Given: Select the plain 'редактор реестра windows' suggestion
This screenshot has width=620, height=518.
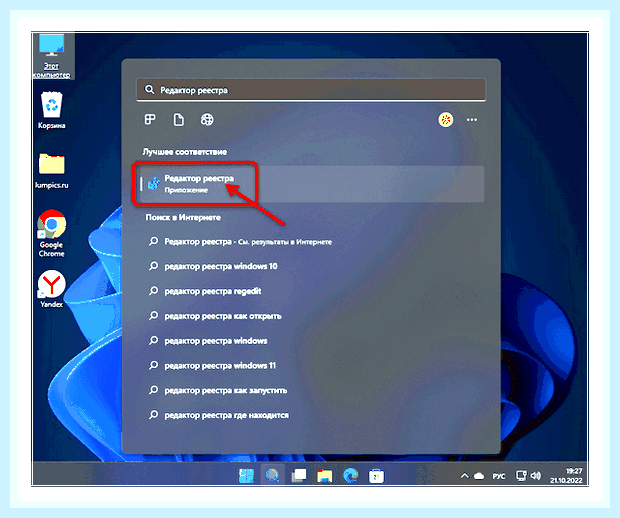Looking at the screenshot, I should coord(208,340).
